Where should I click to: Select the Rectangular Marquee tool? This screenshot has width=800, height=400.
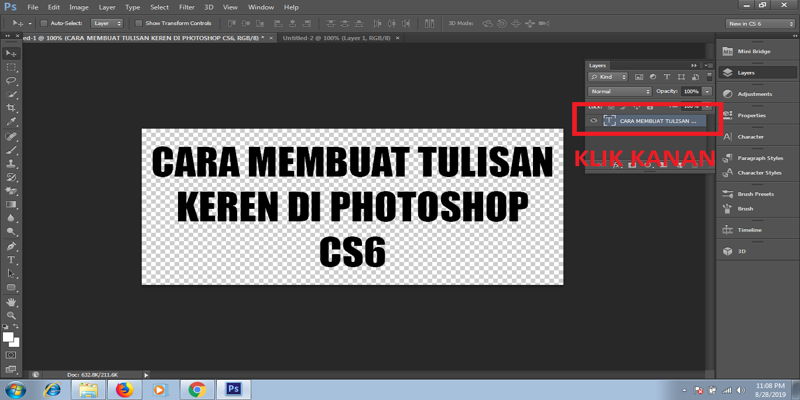(x=11, y=67)
